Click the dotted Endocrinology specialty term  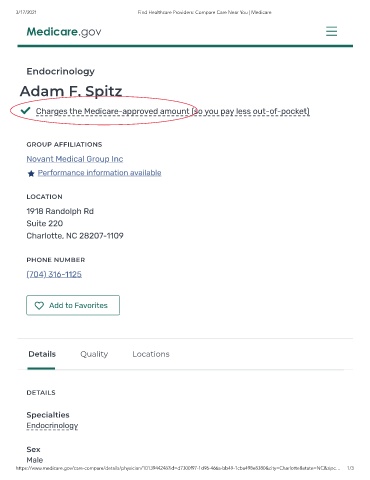coord(52,426)
